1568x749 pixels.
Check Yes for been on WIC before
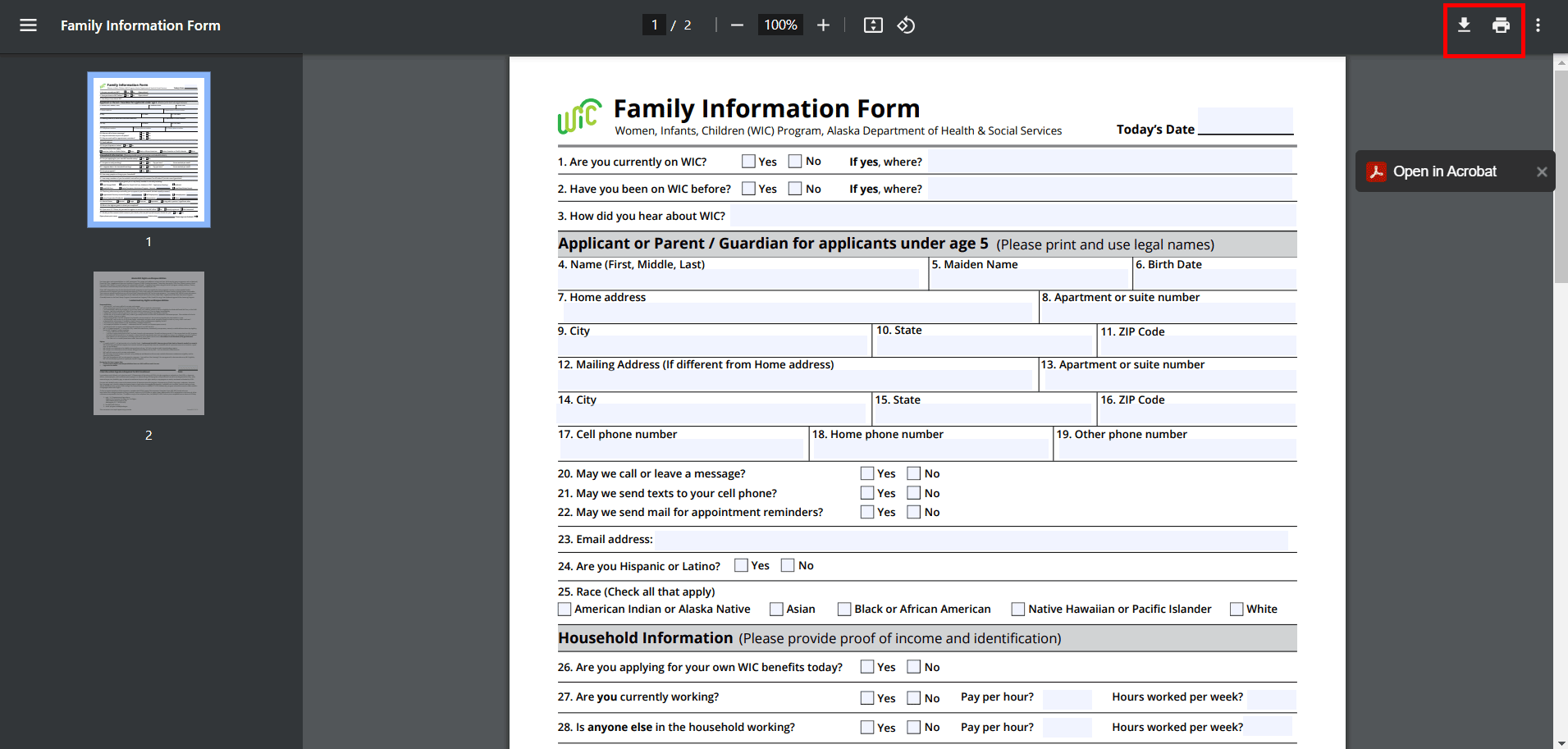coord(748,189)
